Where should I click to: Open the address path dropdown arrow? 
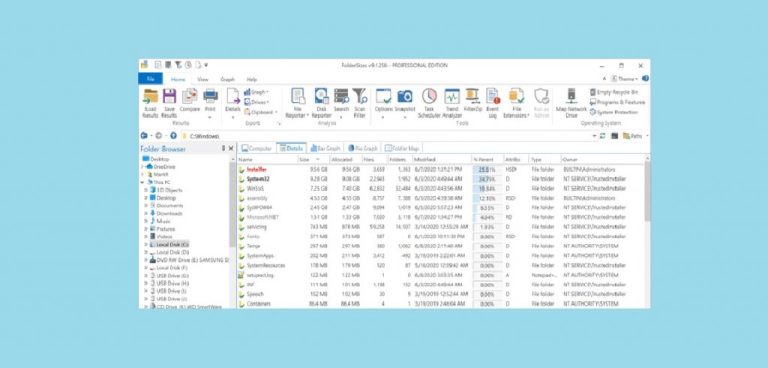pos(595,136)
